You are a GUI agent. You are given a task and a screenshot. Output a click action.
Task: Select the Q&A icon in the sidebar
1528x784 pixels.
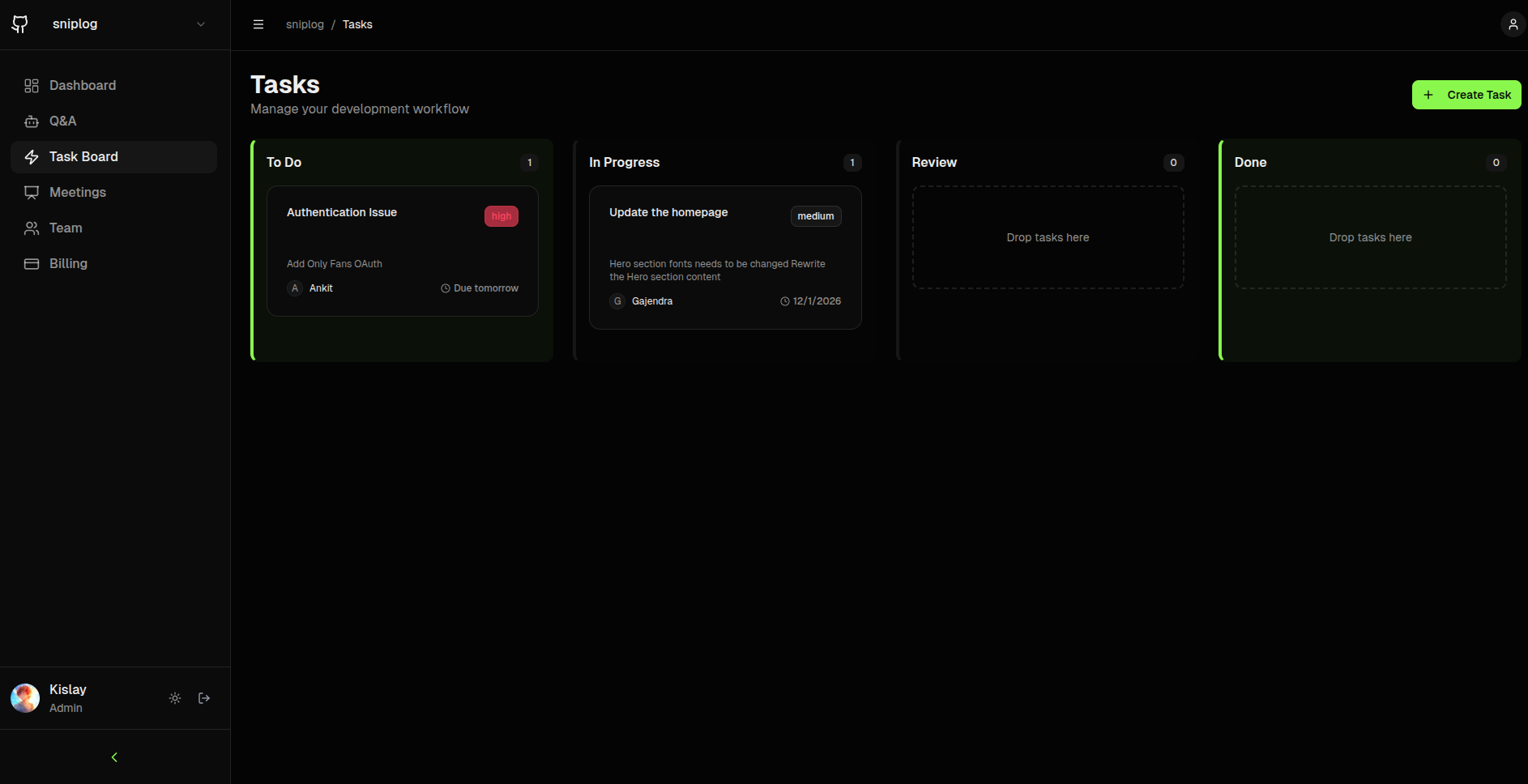tap(32, 121)
